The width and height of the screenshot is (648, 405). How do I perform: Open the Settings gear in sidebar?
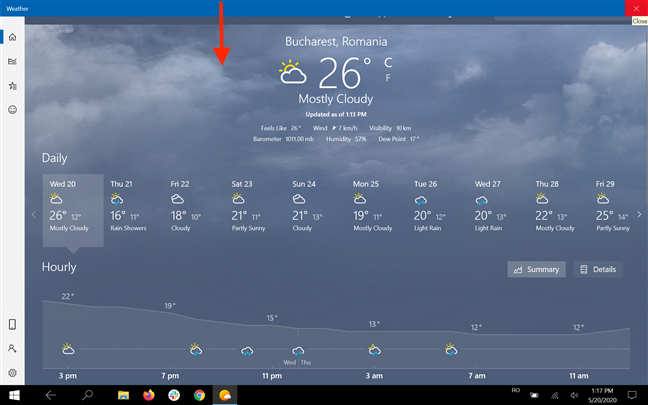pos(12,373)
